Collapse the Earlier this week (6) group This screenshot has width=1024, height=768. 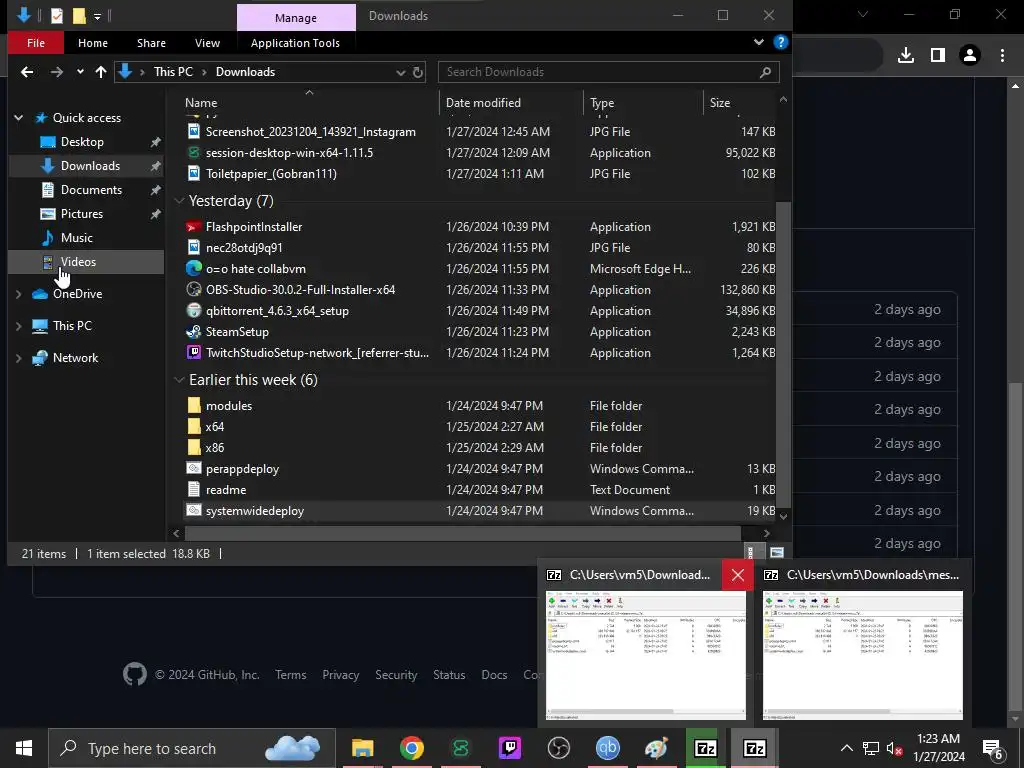coord(179,380)
